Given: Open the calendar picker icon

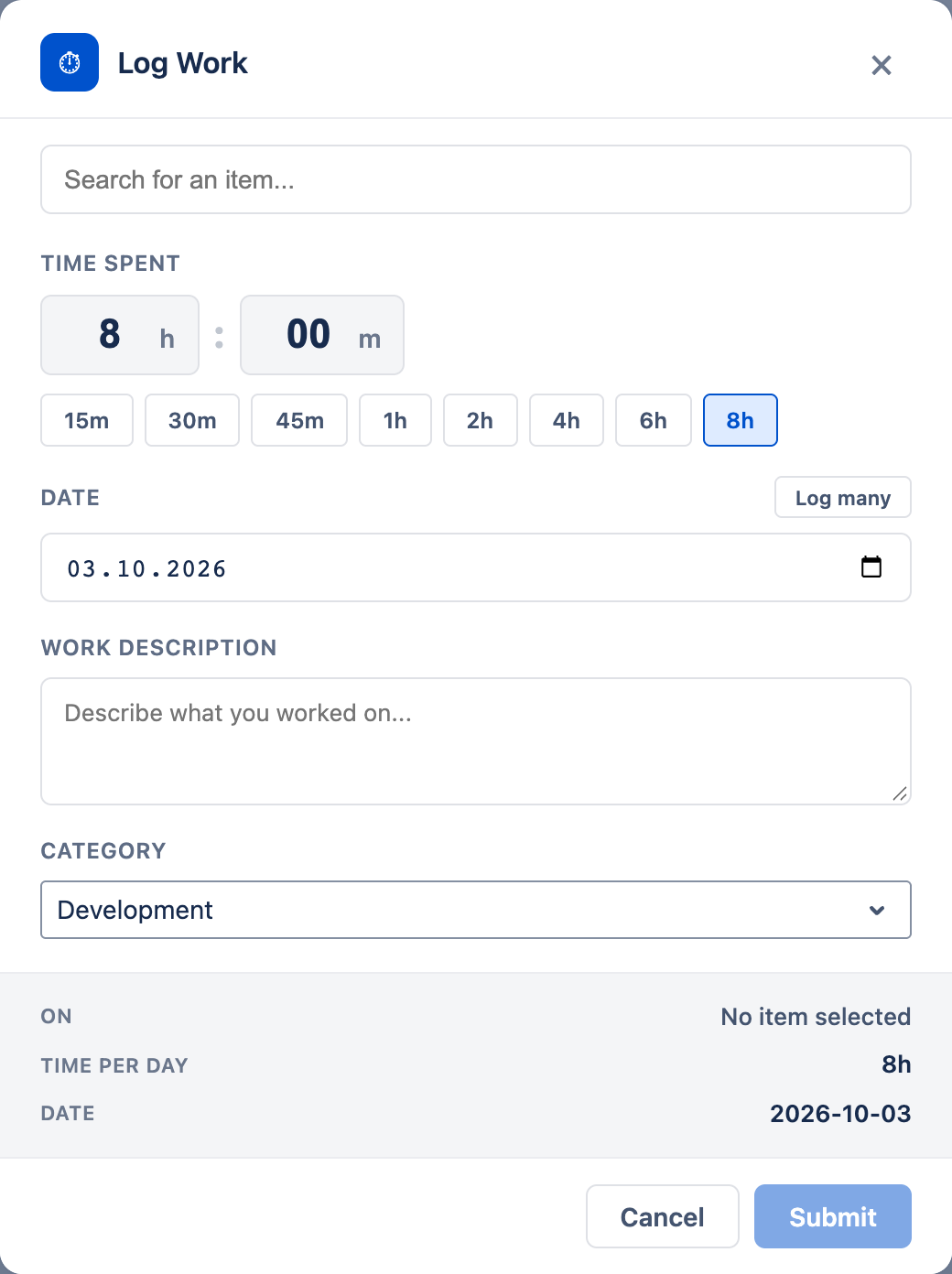Looking at the screenshot, I should pyautogui.click(x=871, y=567).
